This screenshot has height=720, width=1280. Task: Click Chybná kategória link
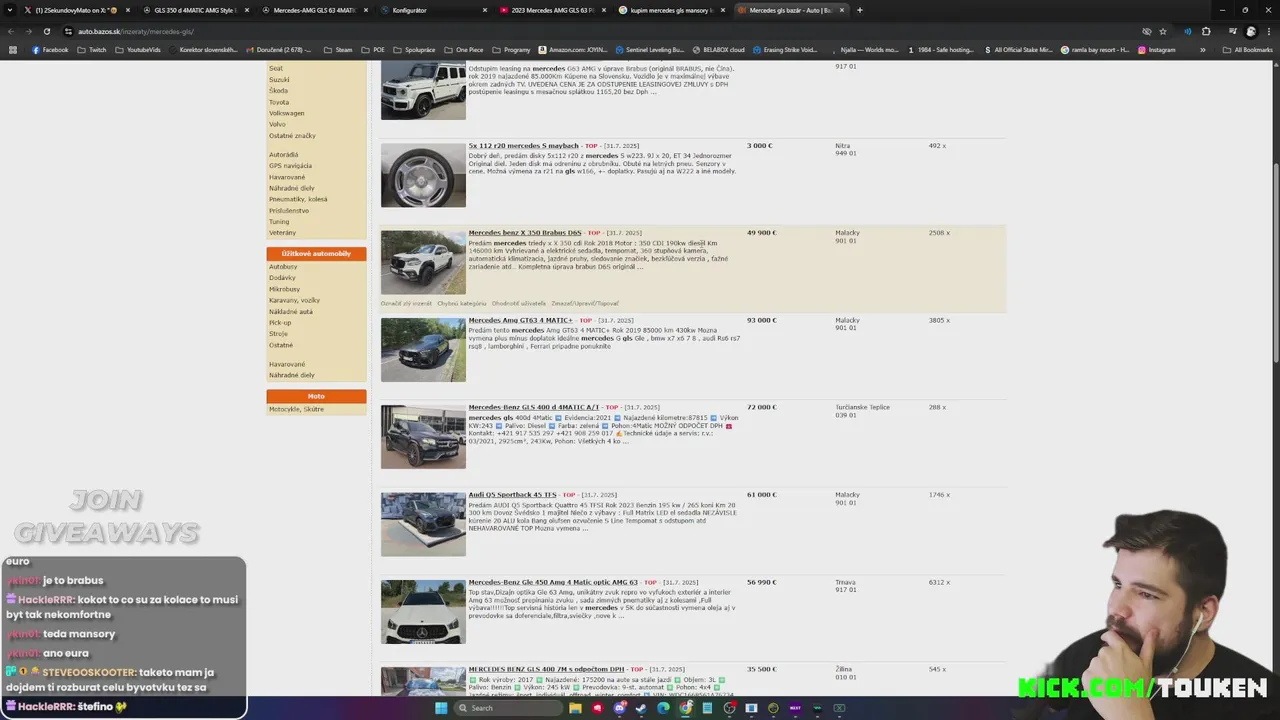pos(462,303)
